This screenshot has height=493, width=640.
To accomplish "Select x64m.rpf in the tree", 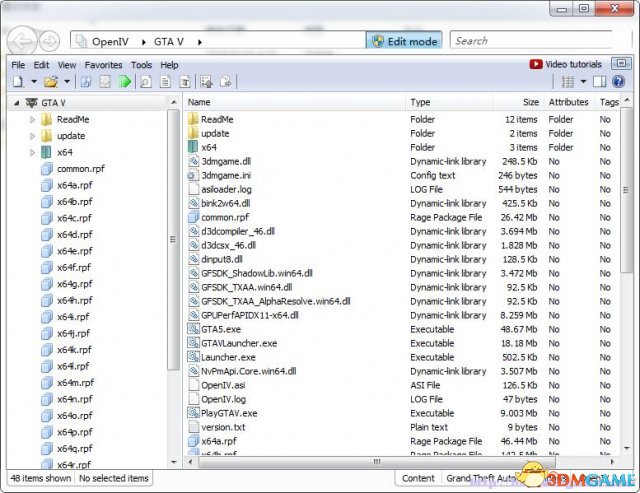I will (x=76, y=383).
